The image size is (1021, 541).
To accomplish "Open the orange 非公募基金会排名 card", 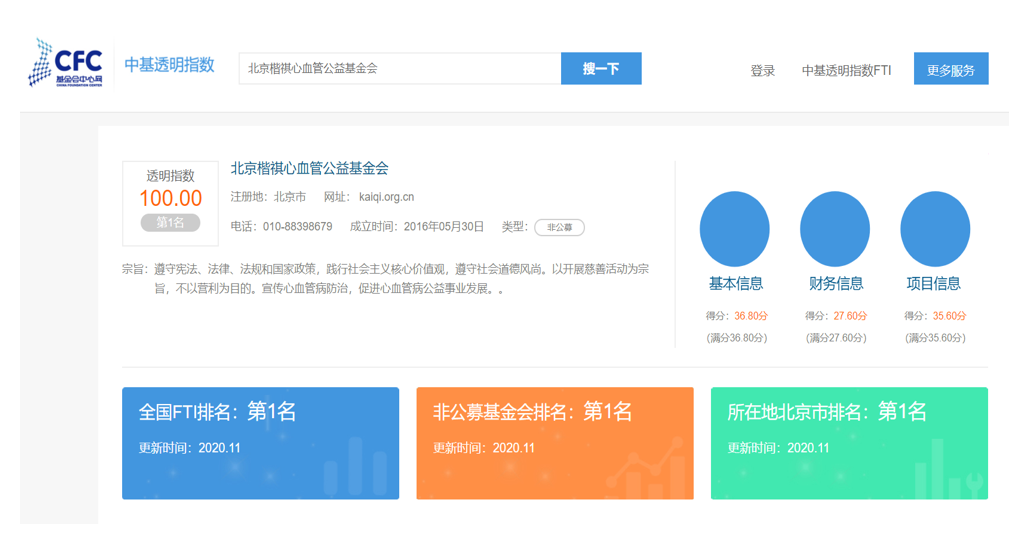I will click(555, 443).
